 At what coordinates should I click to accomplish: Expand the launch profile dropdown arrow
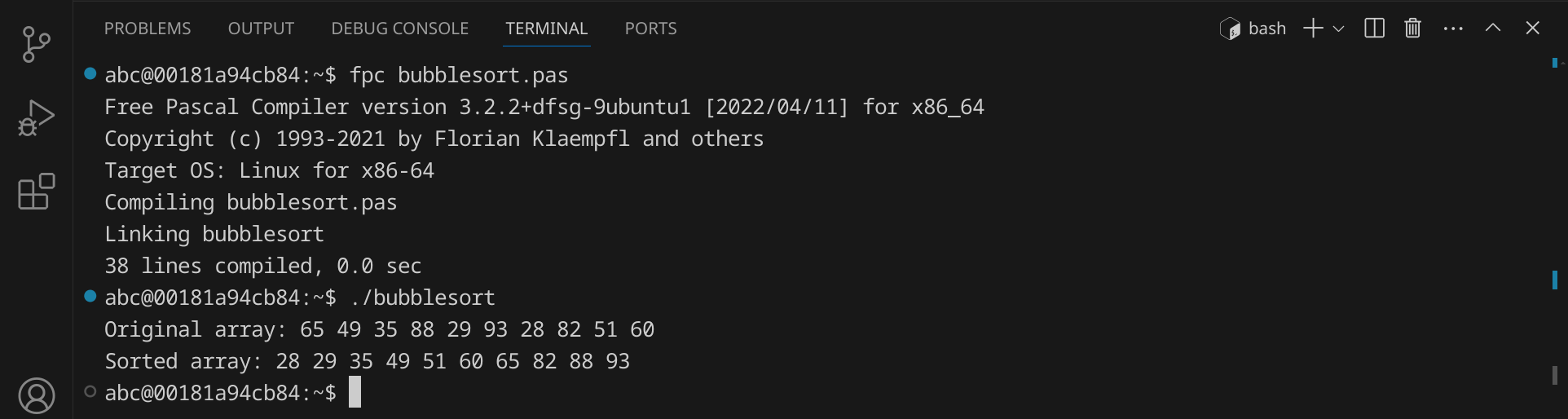[x=1338, y=29]
